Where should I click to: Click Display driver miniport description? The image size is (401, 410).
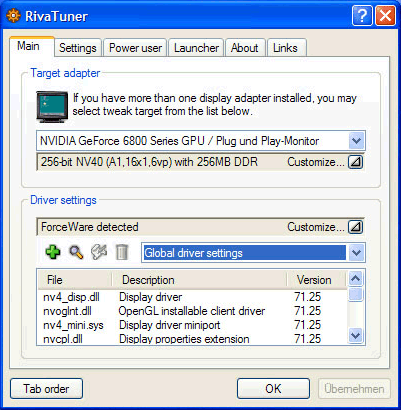tap(170, 325)
